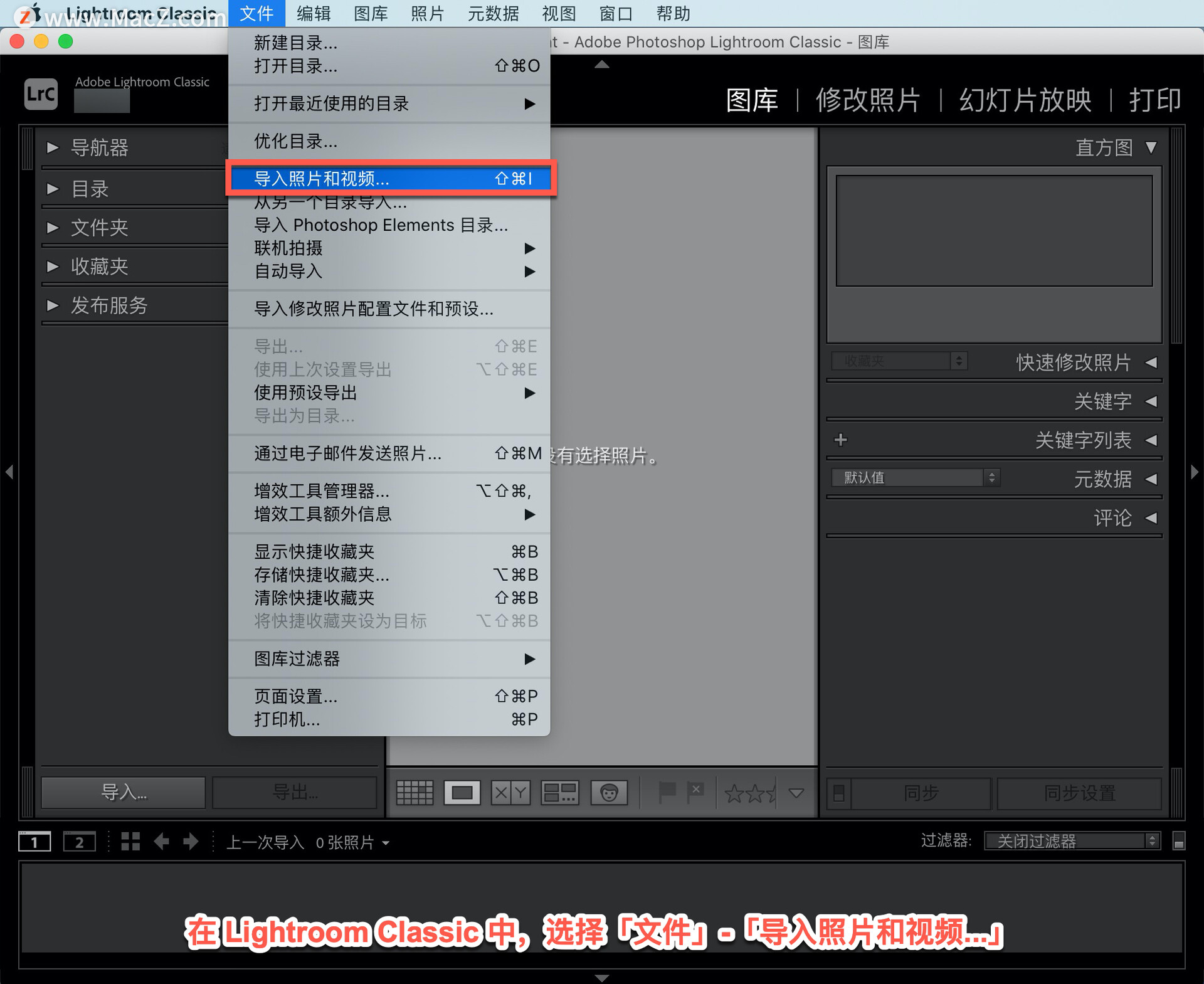Choose 新建目录... menu item
The height and width of the screenshot is (984, 1204).
click(389, 43)
